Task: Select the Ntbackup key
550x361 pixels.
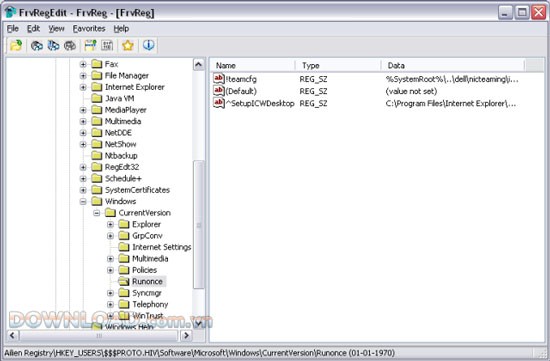Action: point(121,155)
